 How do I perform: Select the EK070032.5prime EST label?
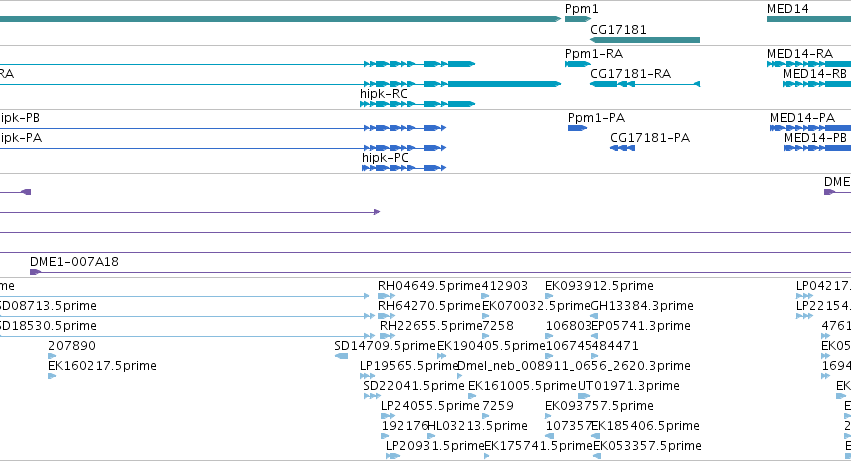click(536, 306)
